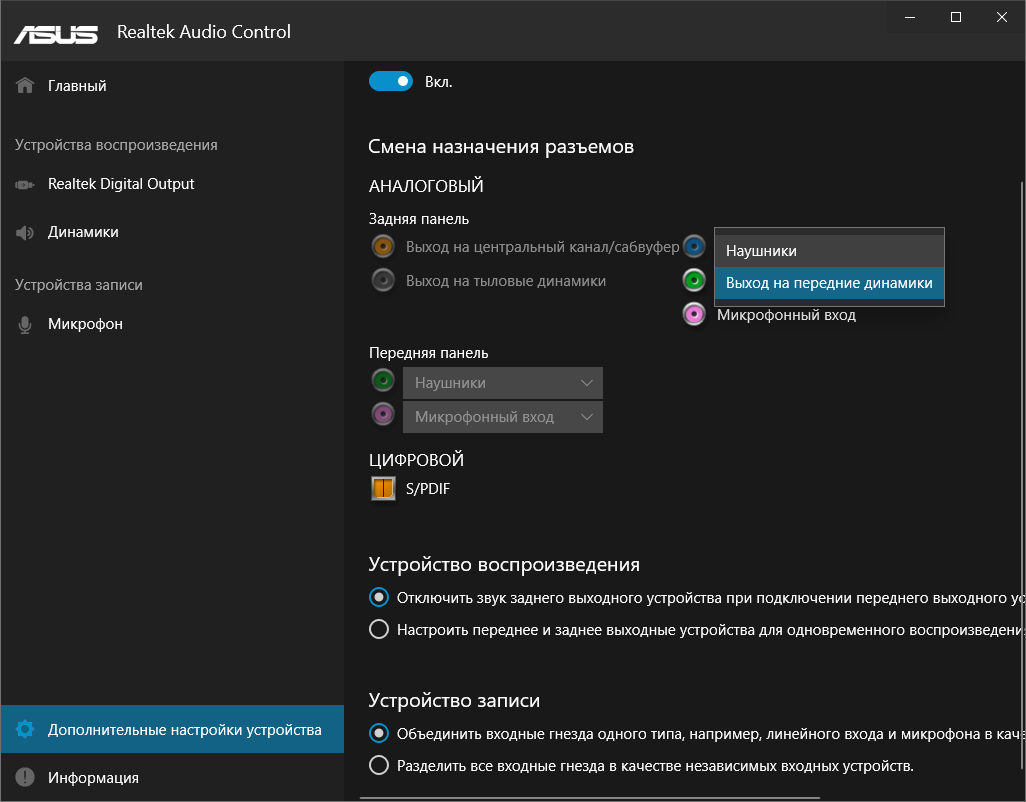Click the green front panel headphone jack icon

382,380
